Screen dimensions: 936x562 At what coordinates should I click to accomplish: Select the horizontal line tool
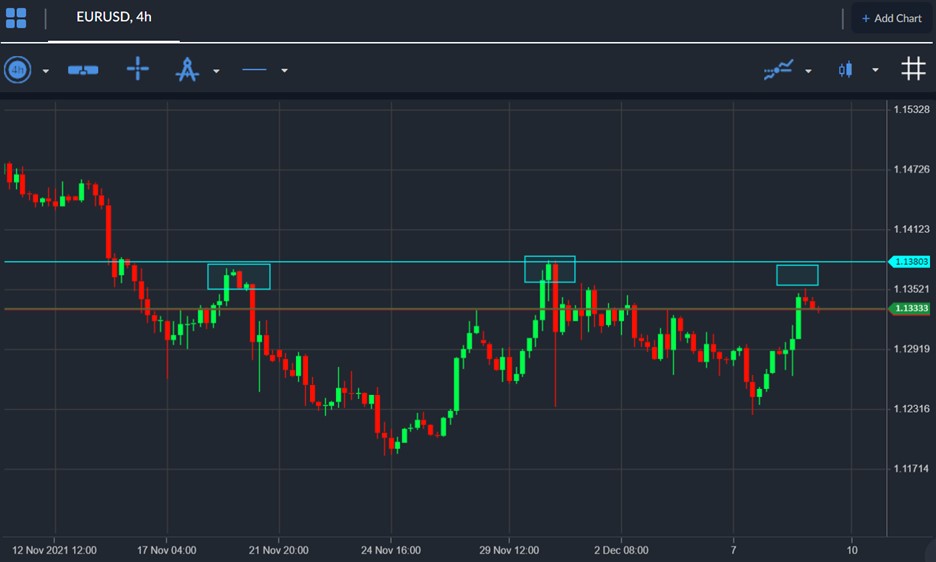pyautogui.click(x=254, y=70)
